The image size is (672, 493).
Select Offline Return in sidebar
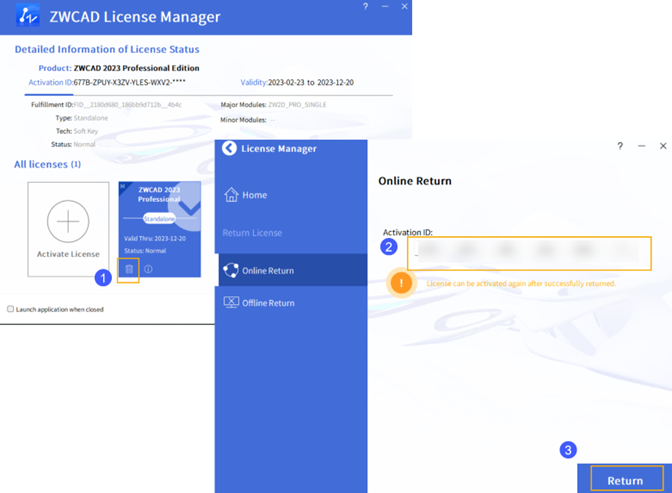click(291, 303)
